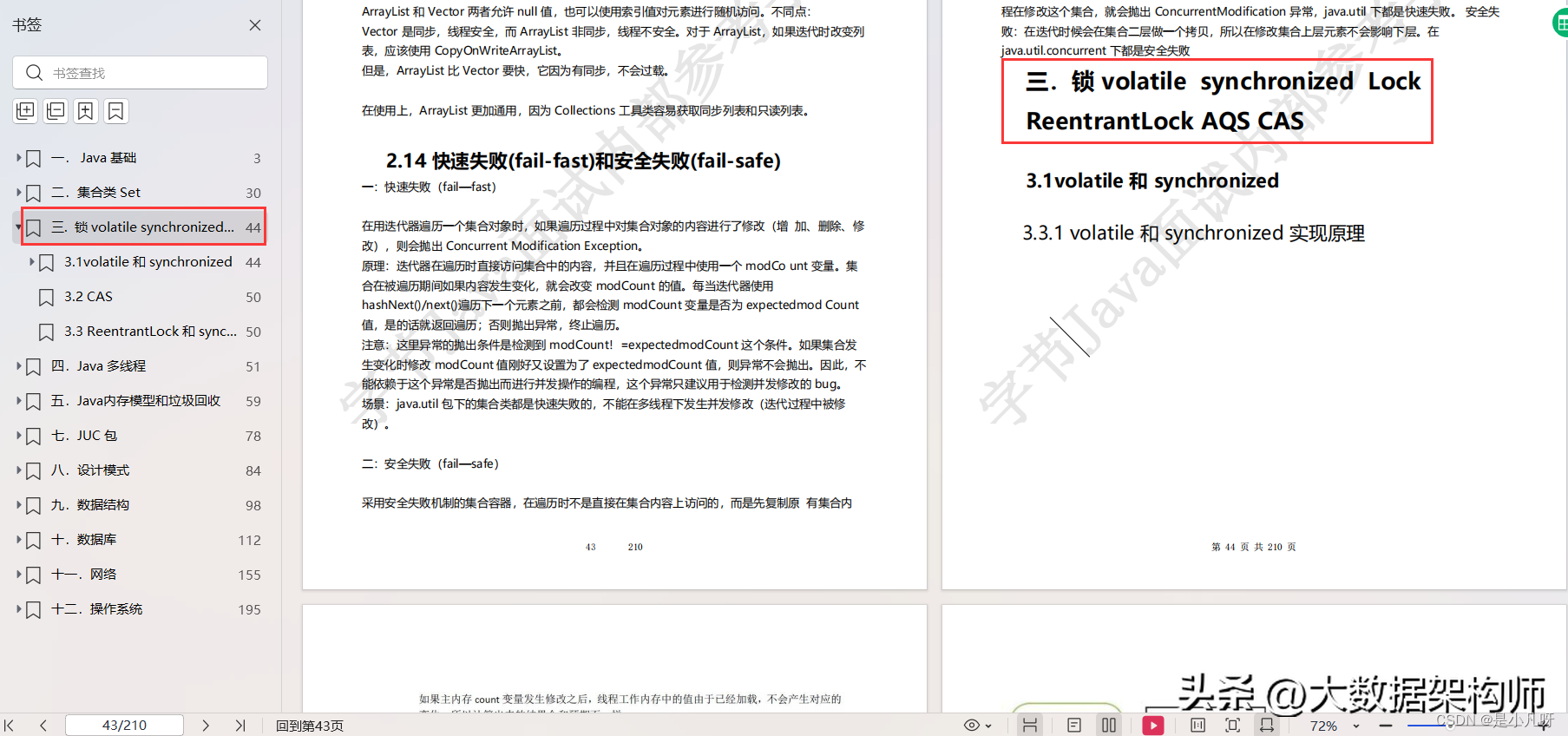1568x736 pixels.
Task: Collapse the 三. 锁 volatile synchronized bookmark
Action: click(x=18, y=227)
